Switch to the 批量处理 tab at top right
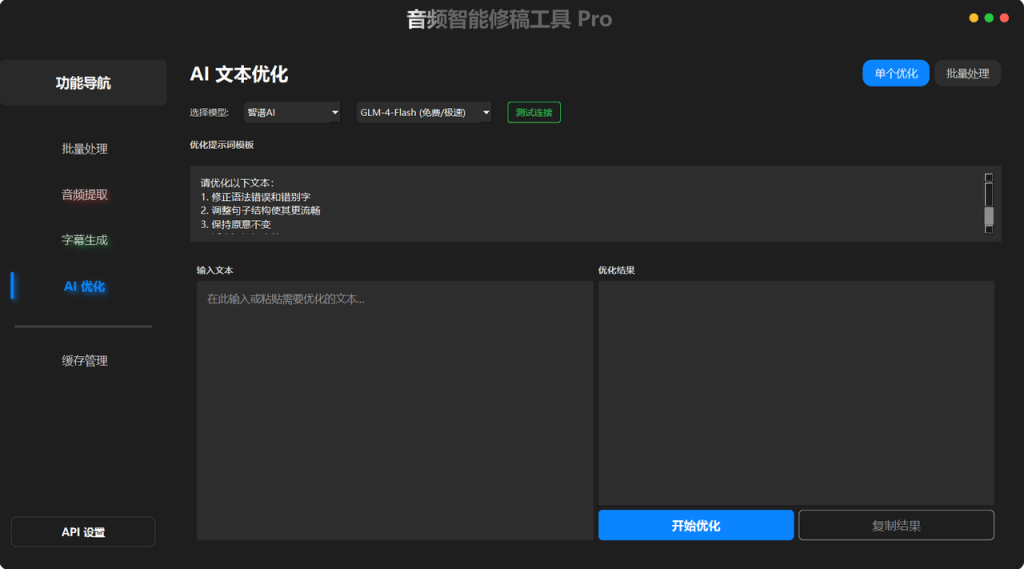The width and height of the screenshot is (1024, 569). point(967,73)
